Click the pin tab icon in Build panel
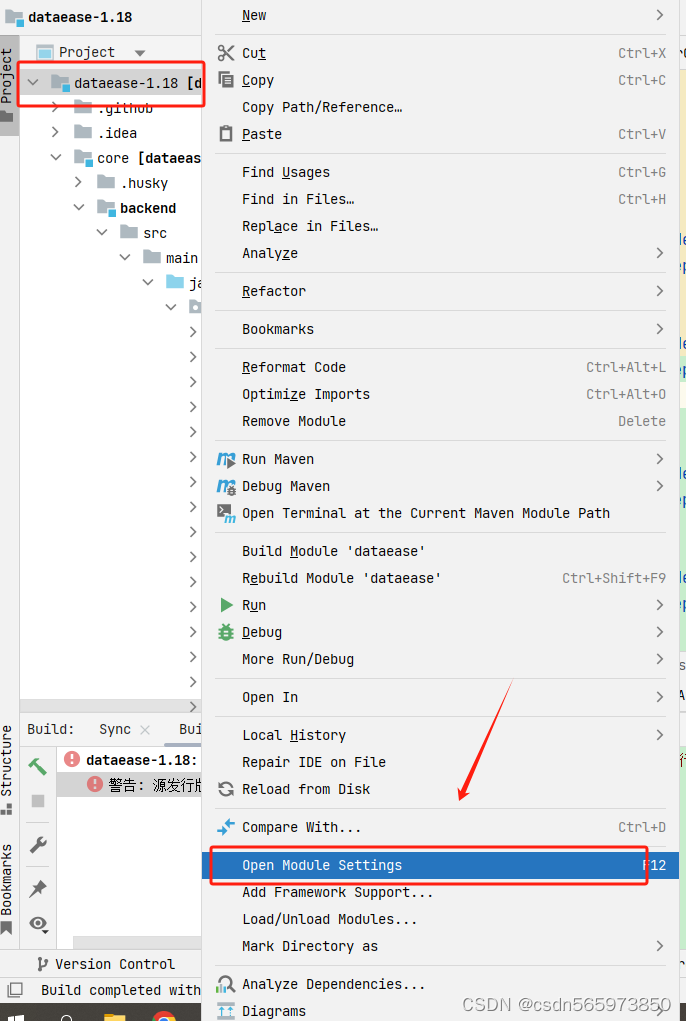This screenshot has height=1021, width=686. (x=38, y=888)
